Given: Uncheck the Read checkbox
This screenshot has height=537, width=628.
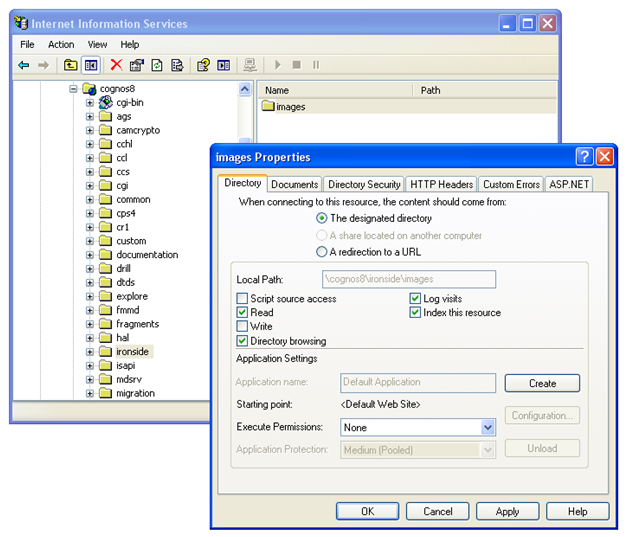Looking at the screenshot, I should pyautogui.click(x=242, y=312).
